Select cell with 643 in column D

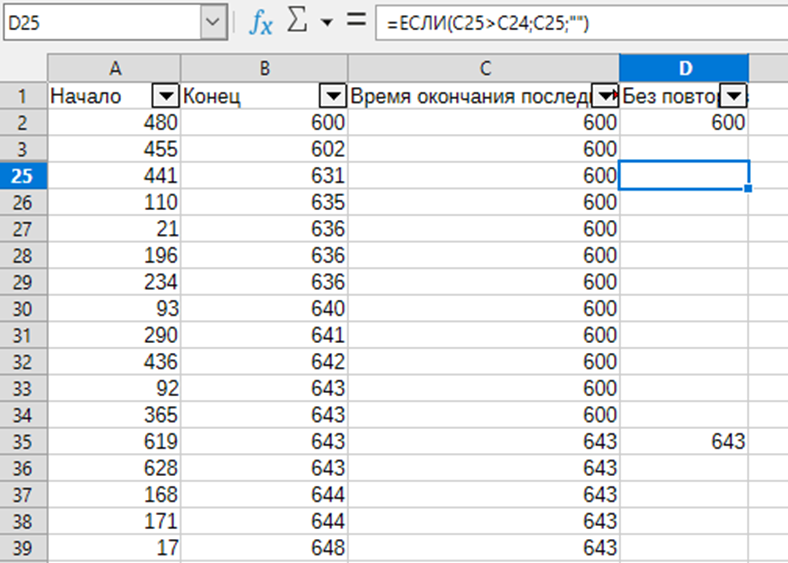[684, 441]
